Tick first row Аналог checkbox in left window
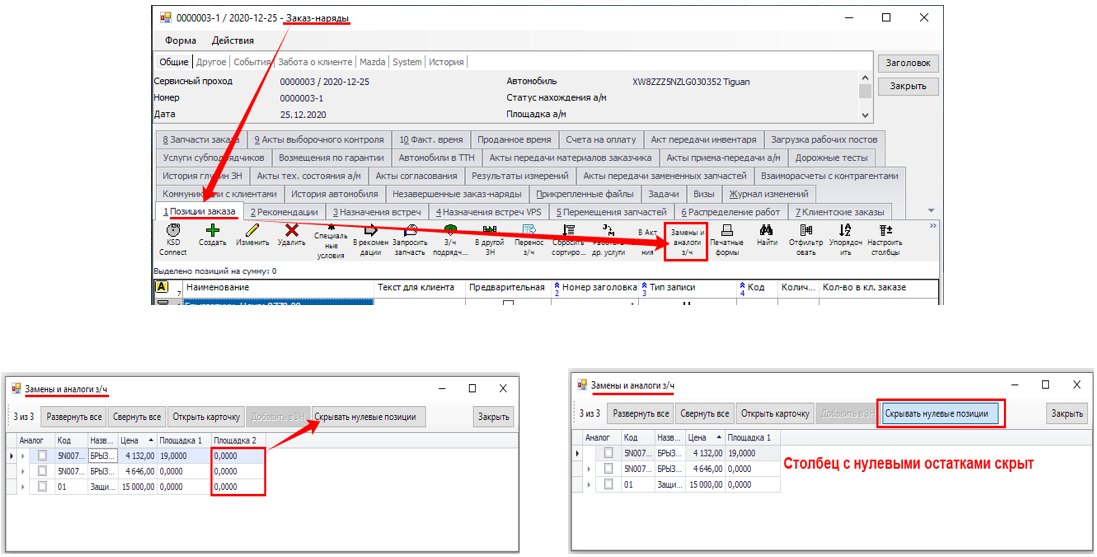This screenshot has width=1097, height=557. 42,455
